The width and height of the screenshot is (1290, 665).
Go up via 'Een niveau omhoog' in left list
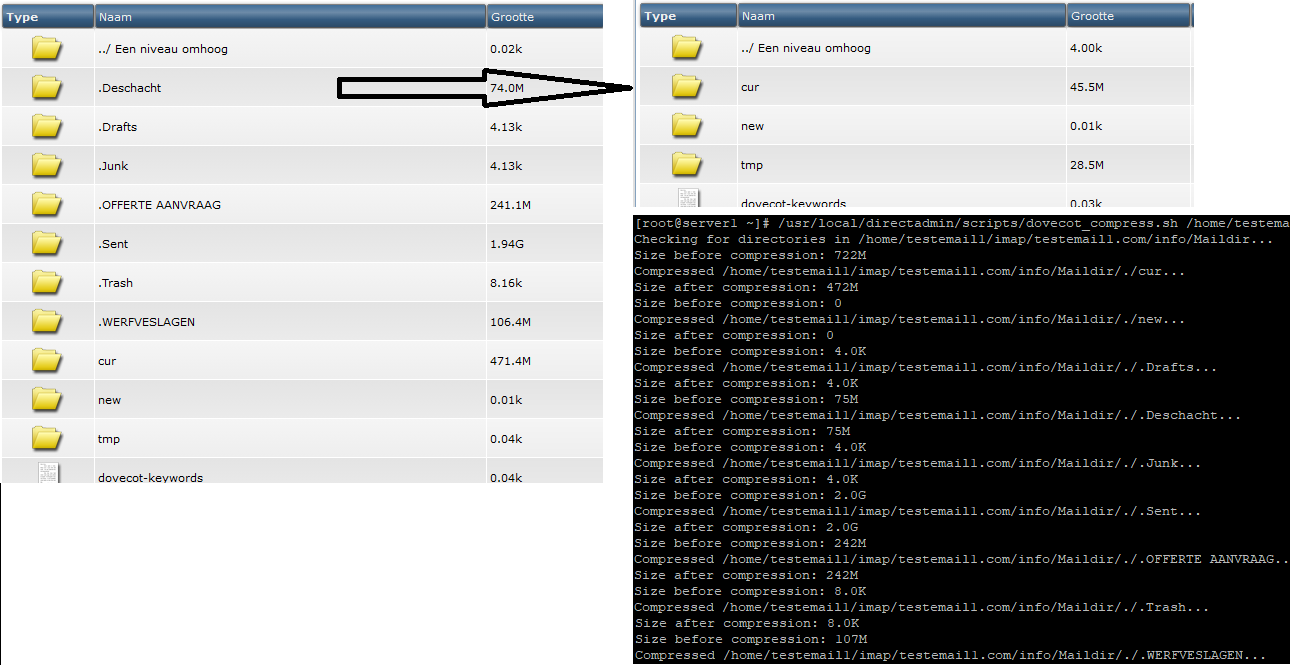pos(163,49)
